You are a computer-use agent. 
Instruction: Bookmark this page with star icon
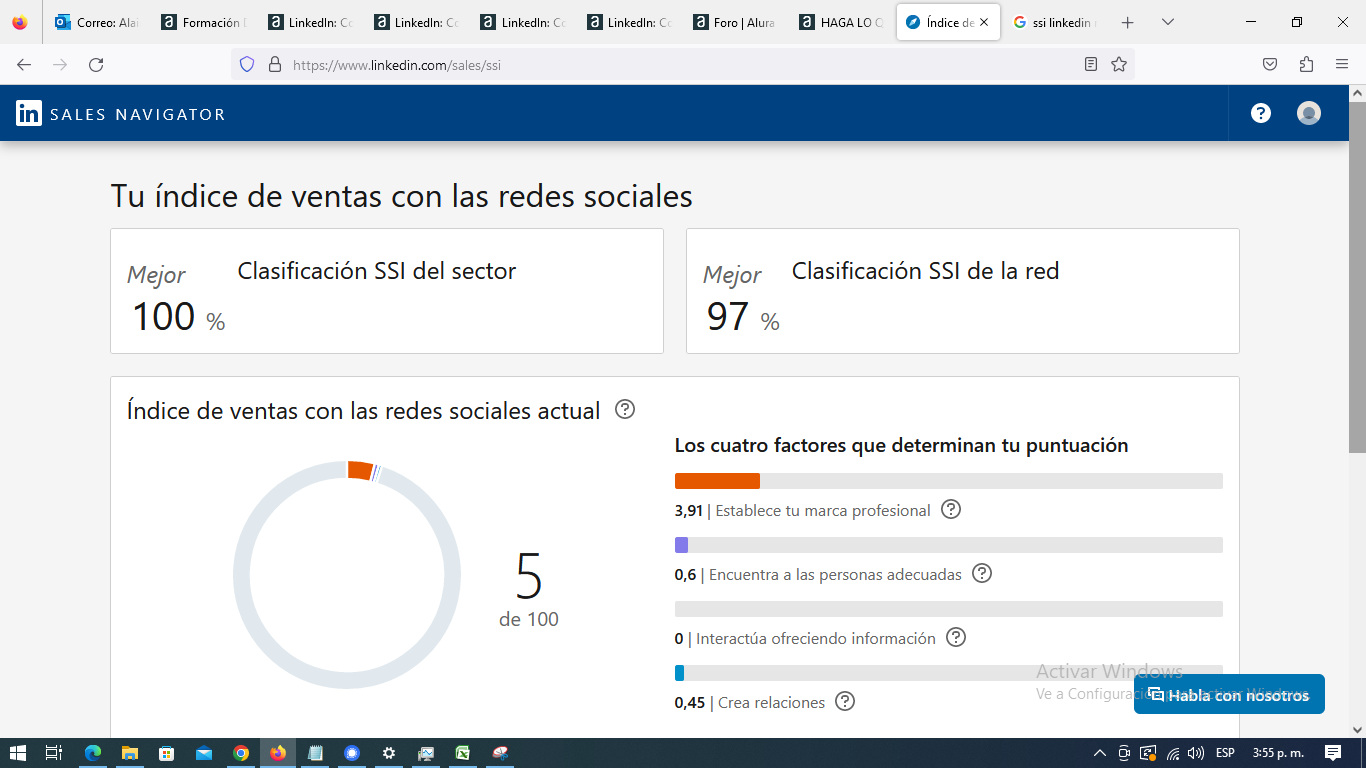pyautogui.click(x=1119, y=64)
